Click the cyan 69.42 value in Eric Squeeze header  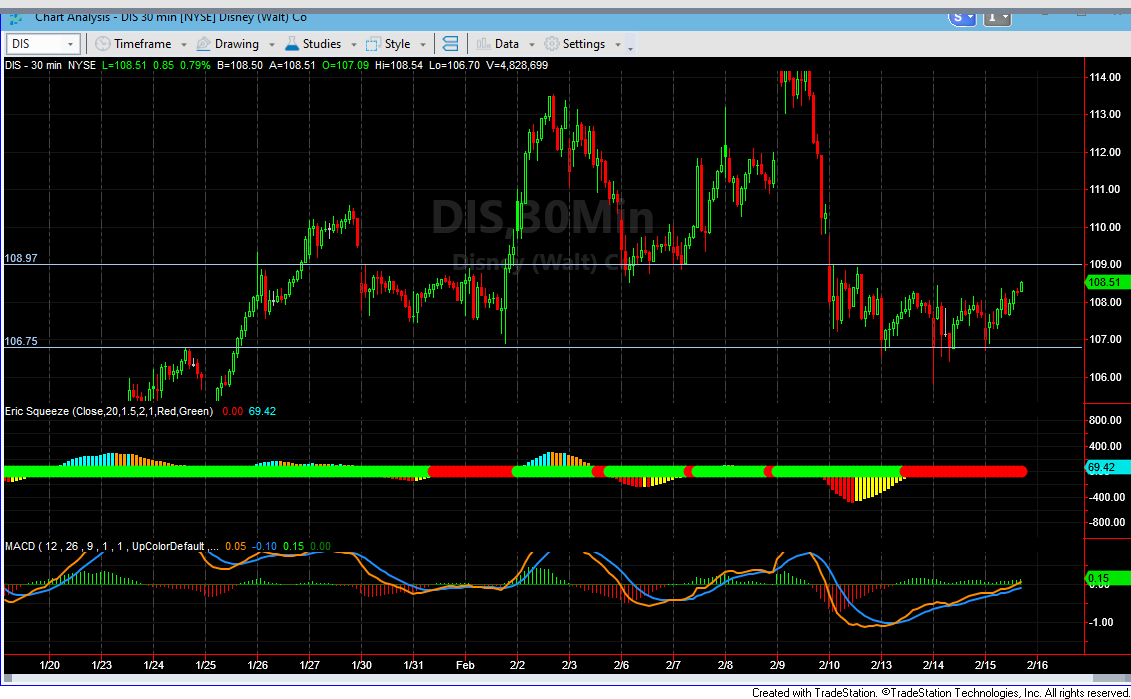pyautogui.click(x=262, y=411)
